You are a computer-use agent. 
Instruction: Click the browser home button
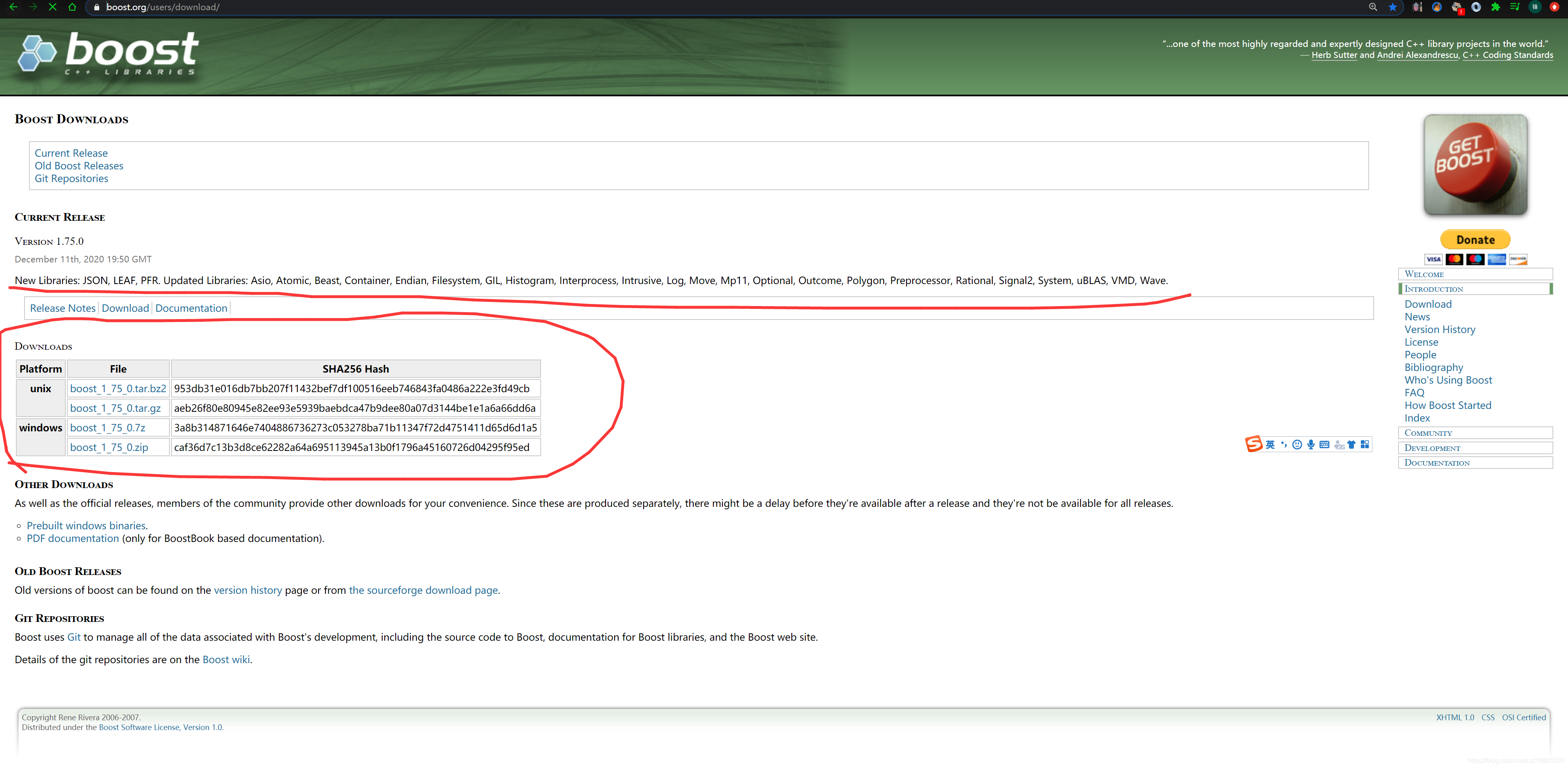72,7
